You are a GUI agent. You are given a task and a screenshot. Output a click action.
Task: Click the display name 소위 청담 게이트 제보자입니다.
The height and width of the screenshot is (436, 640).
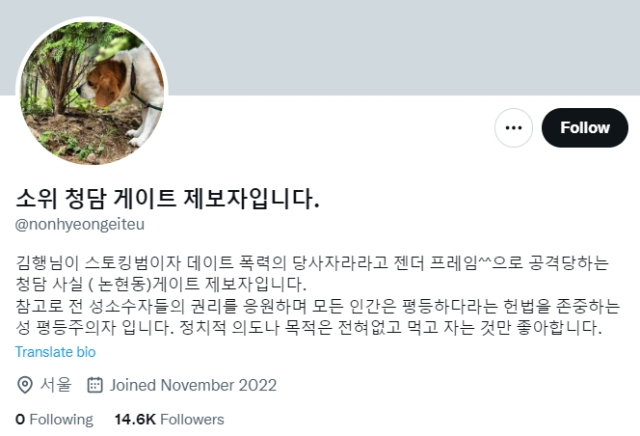coord(167,199)
